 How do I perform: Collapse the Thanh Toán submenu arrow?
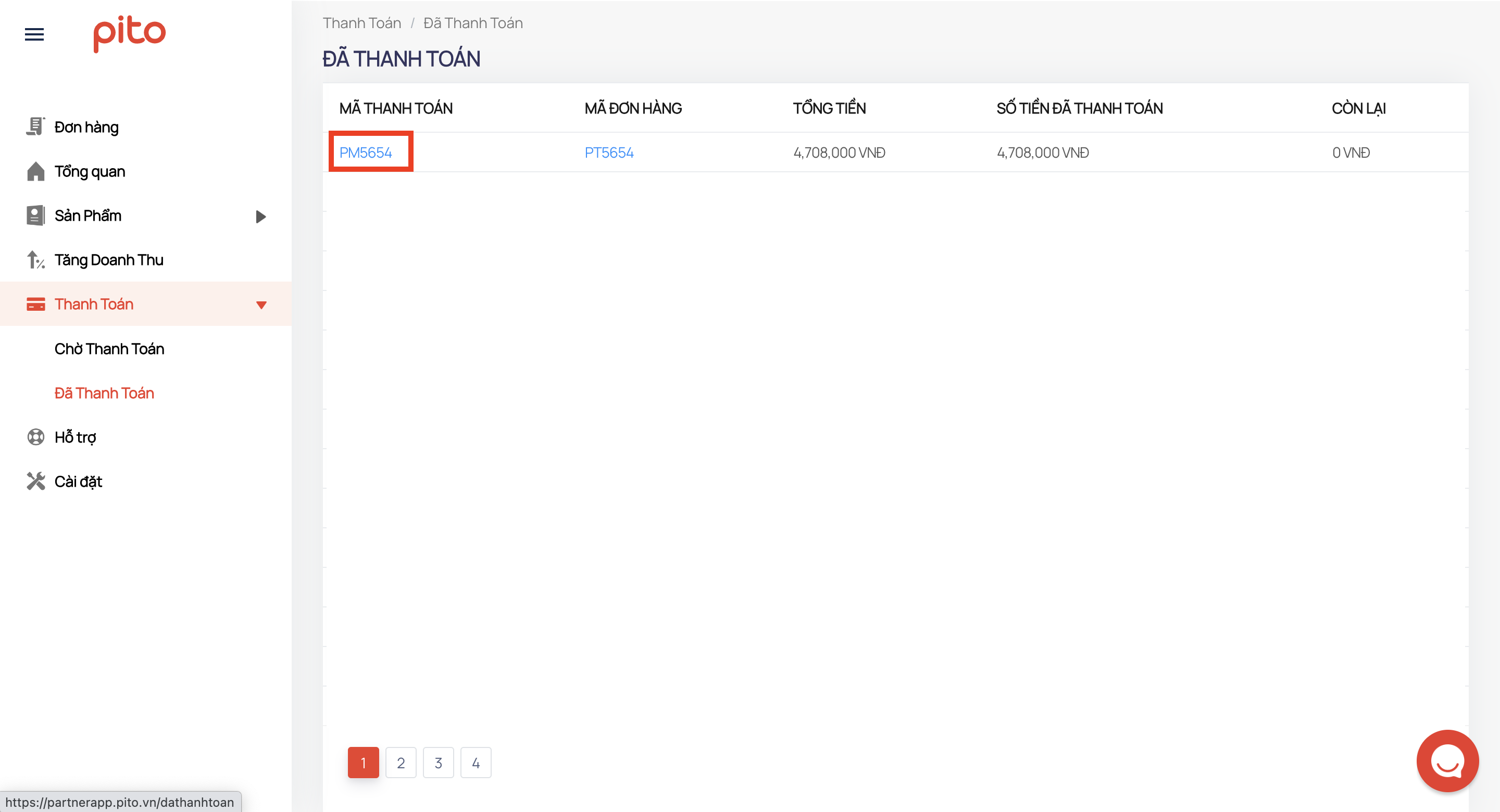pos(261,305)
